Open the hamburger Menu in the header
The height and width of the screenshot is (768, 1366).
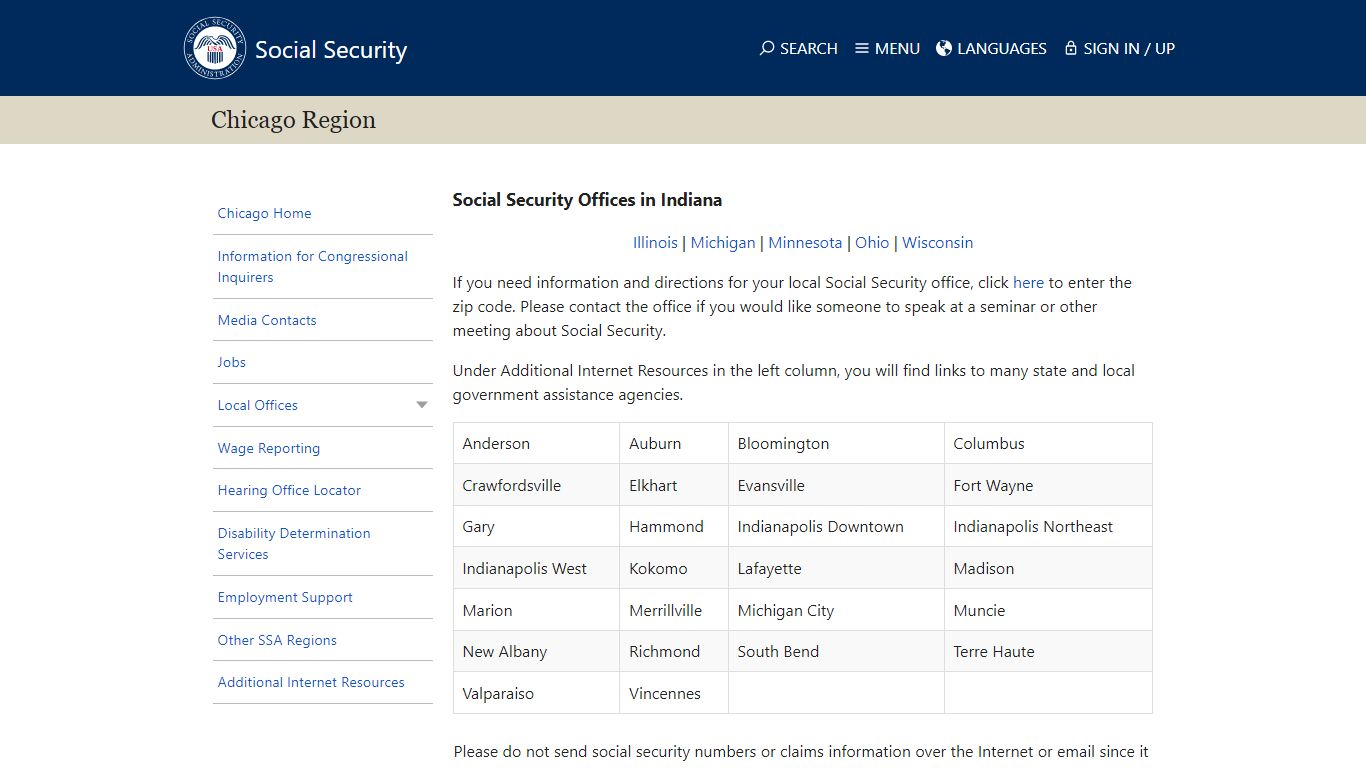click(887, 48)
